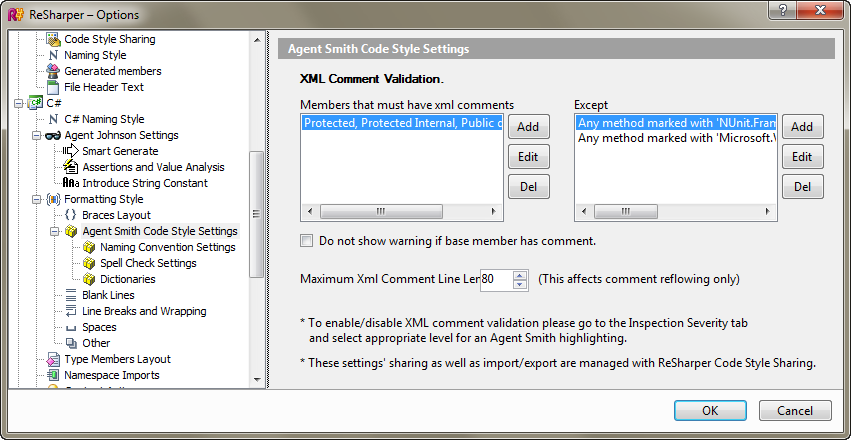
Task: Click the Cancel button
Action: [795, 411]
